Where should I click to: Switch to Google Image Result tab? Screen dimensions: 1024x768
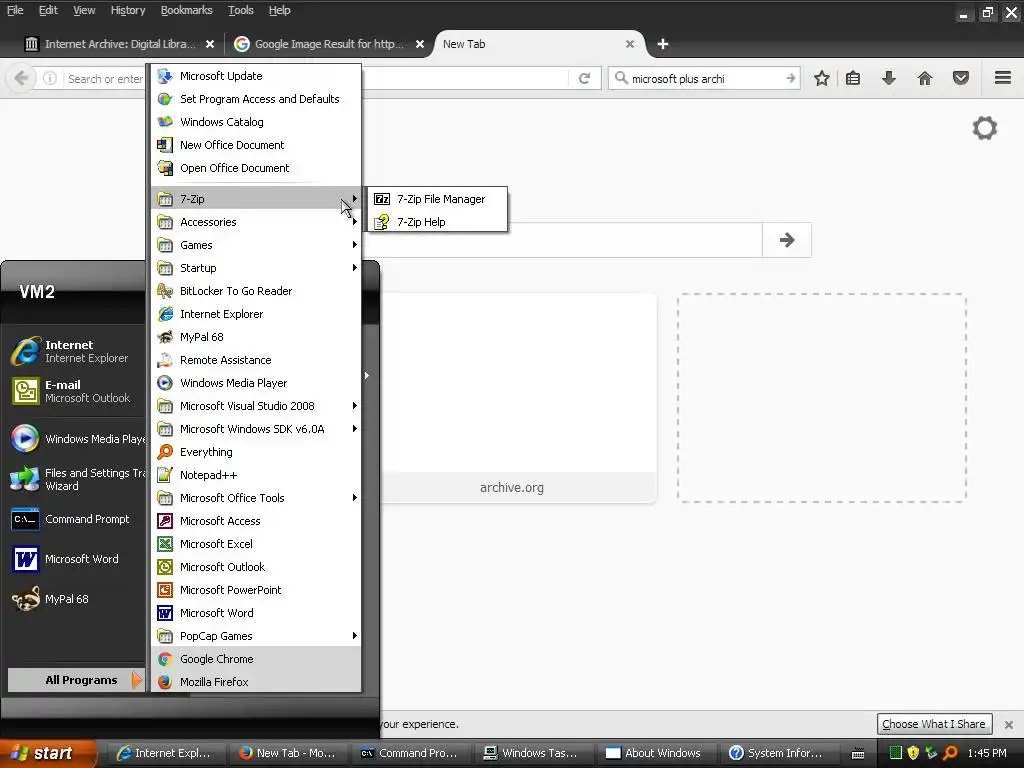[321, 44]
